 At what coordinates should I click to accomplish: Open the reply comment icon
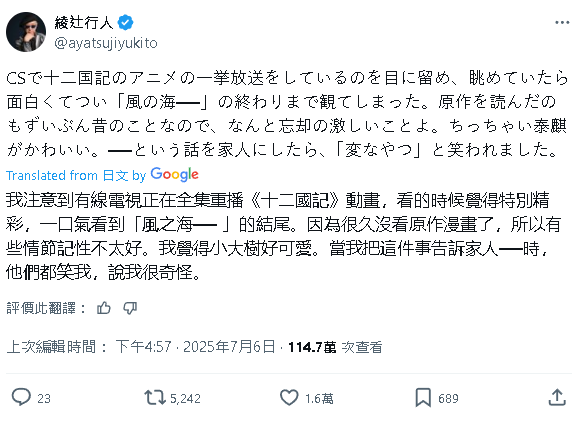[x=21, y=397]
